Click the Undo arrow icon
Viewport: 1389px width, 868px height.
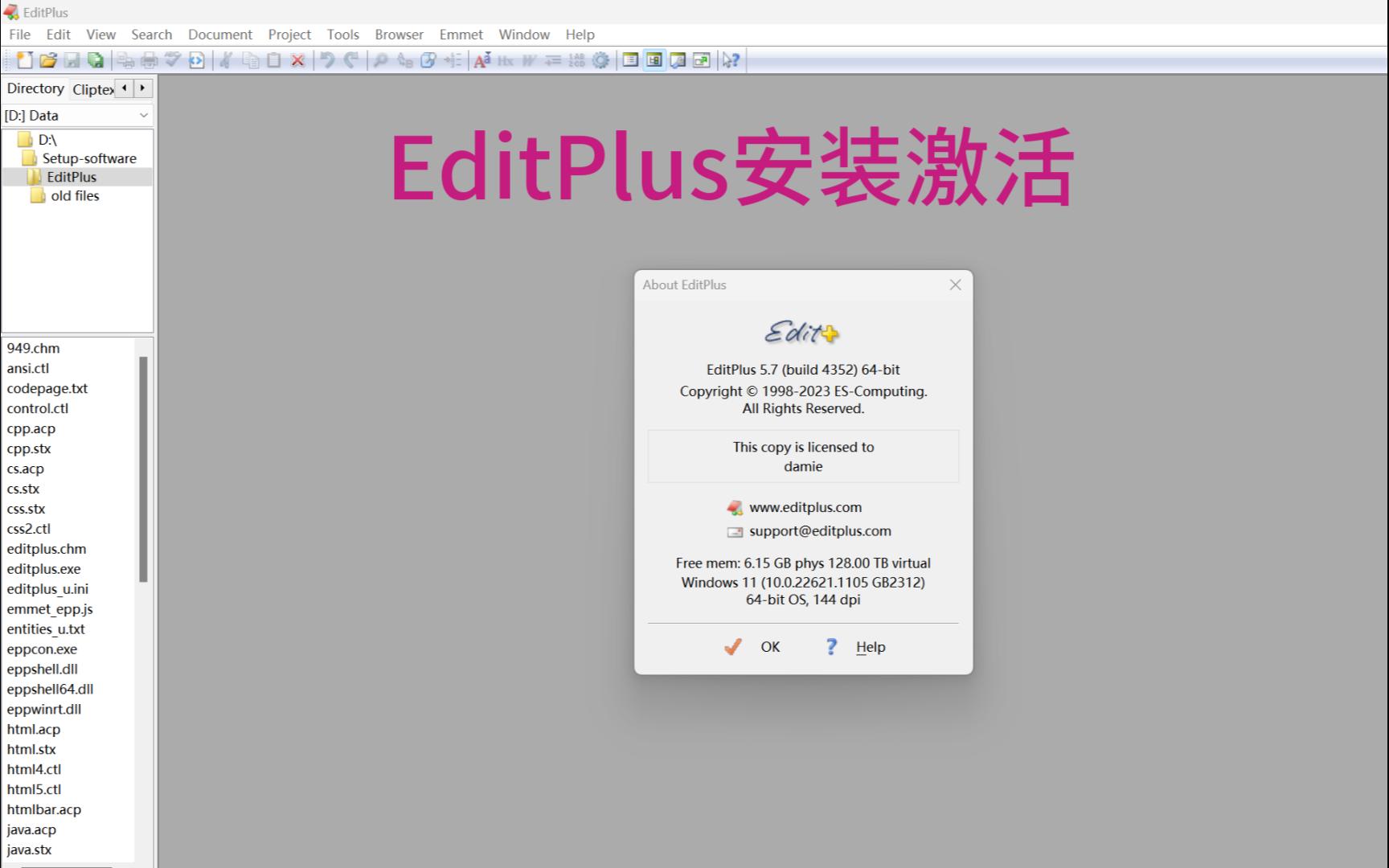click(327, 60)
